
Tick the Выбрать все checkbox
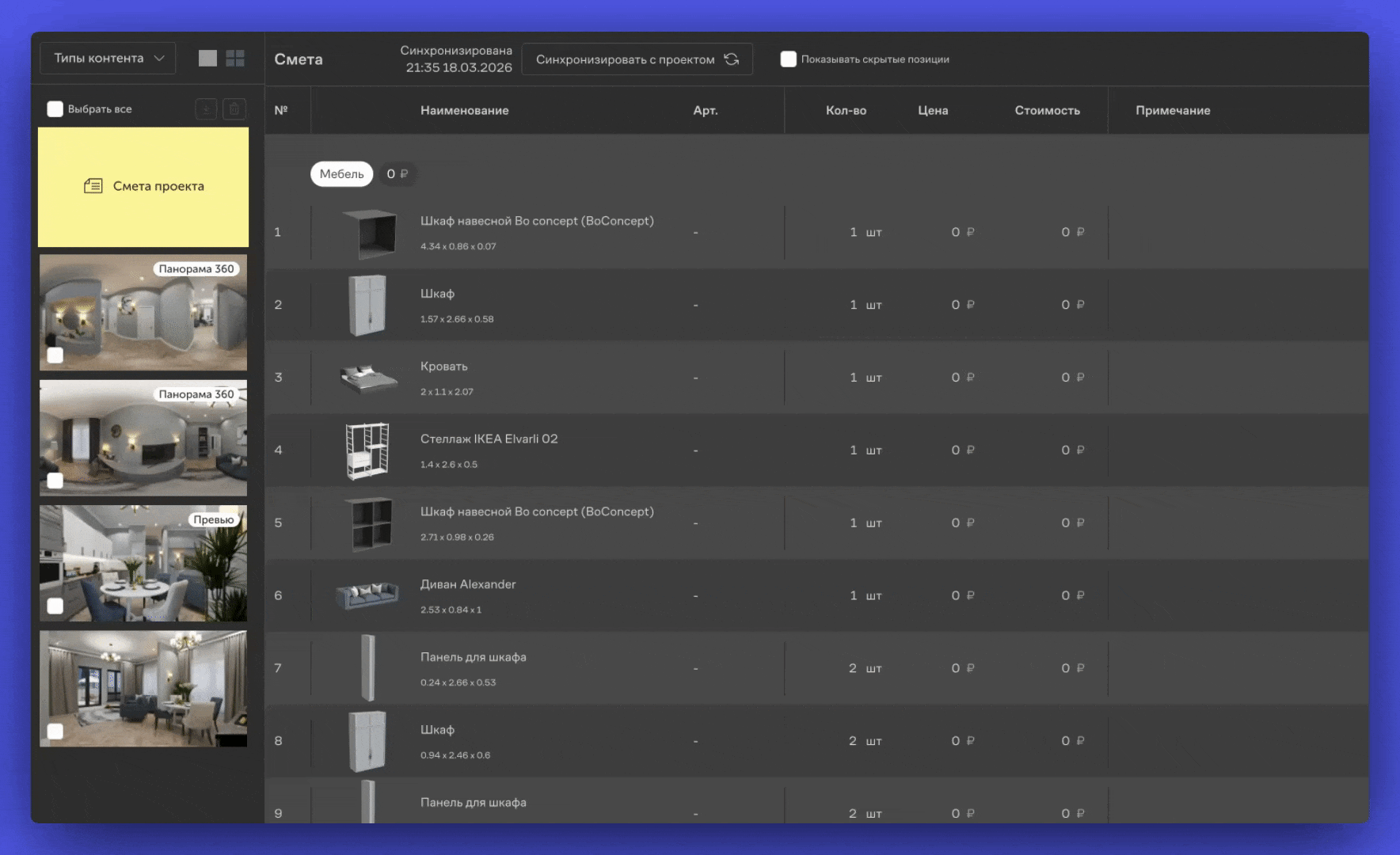point(55,109)
